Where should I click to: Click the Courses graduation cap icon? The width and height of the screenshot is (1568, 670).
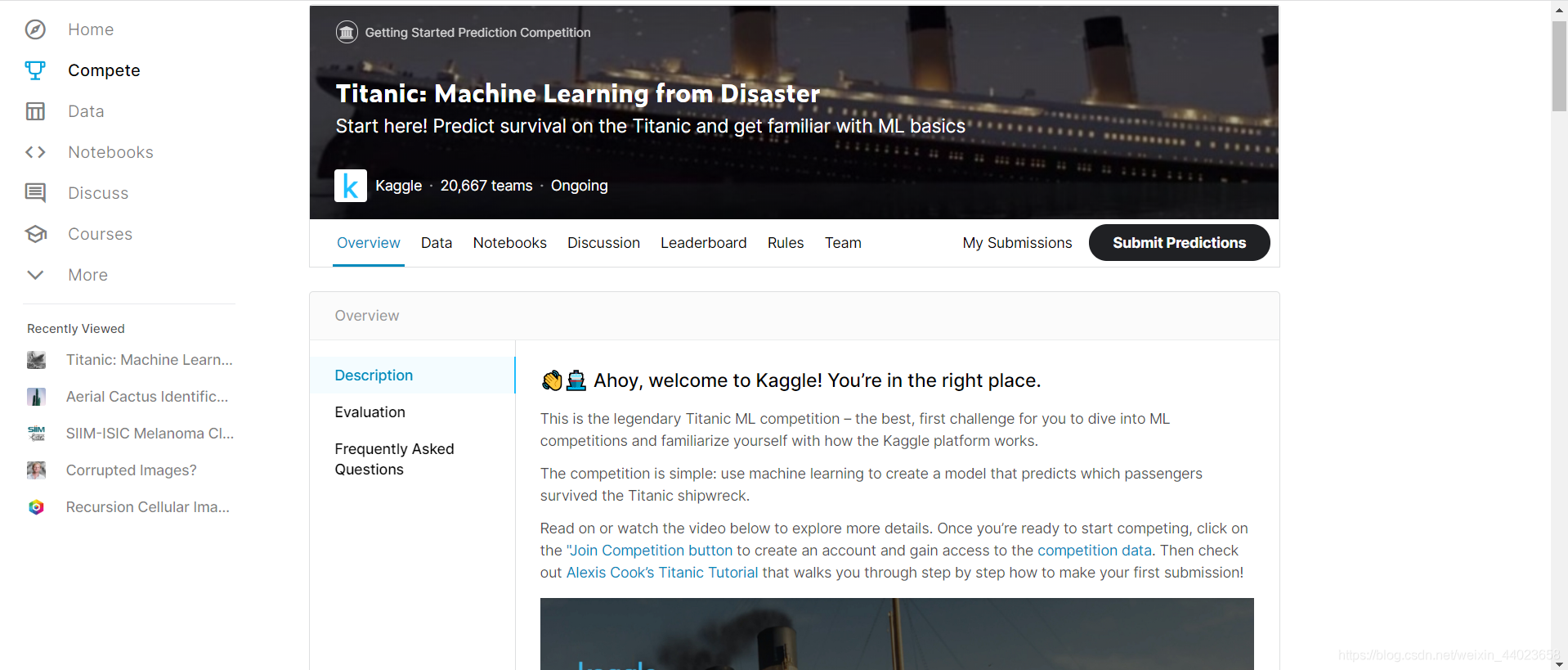pyautogui.click(x=35, y=234)
